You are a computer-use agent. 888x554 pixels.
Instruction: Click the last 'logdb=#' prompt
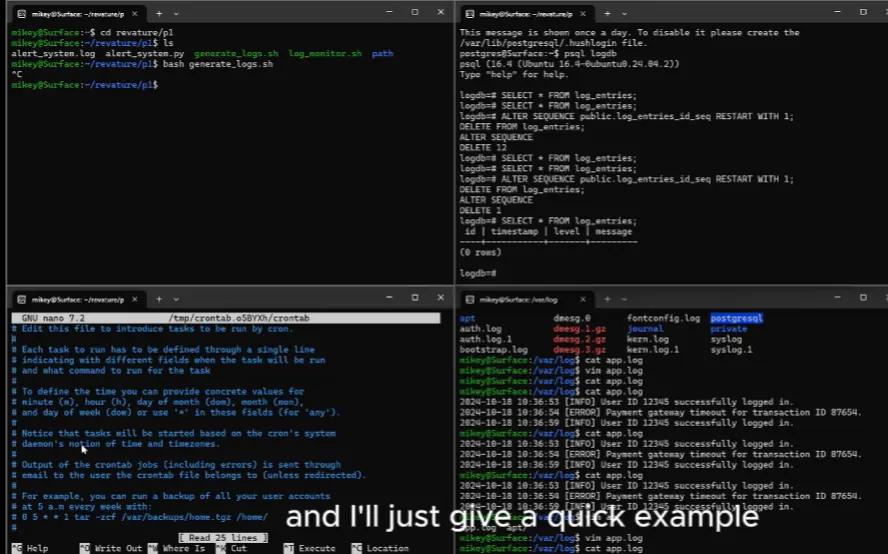[x=478, y=273]
